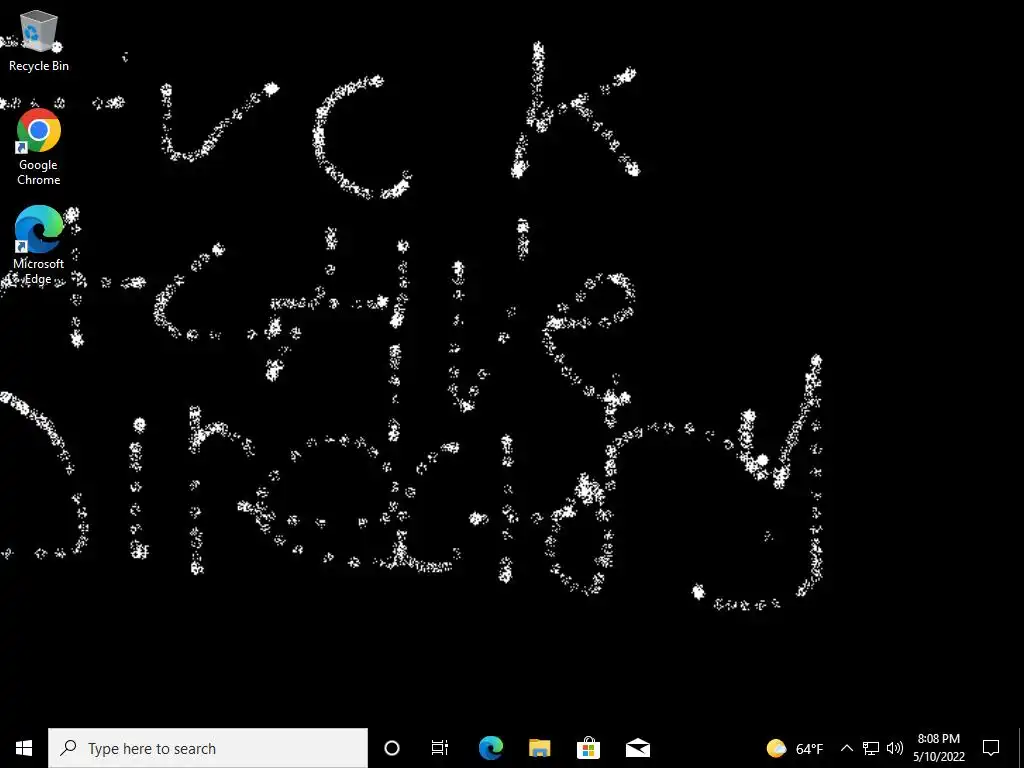Launch Microsoft Edge from the taskbar

pos(490,748)
